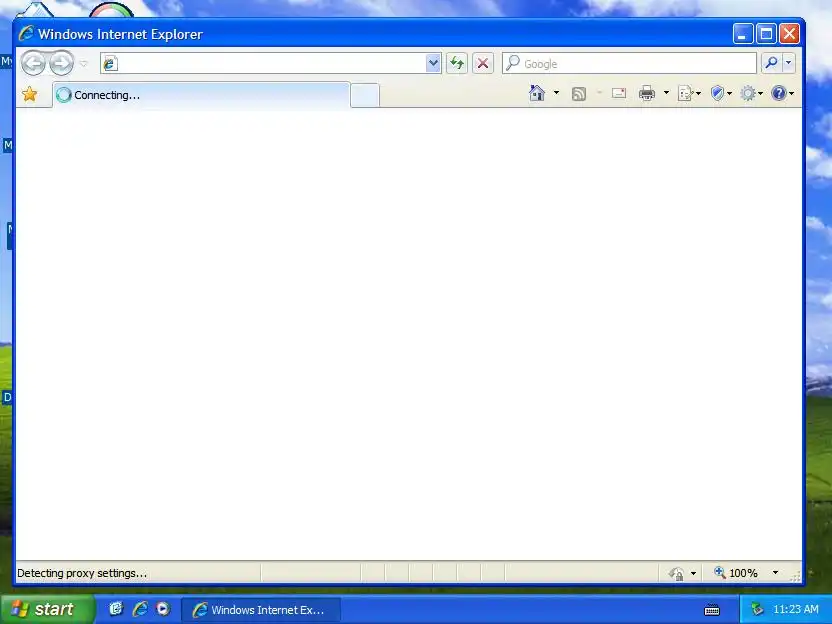
Task: Open Favorites with the star icon
Action: tap(30, 94)
